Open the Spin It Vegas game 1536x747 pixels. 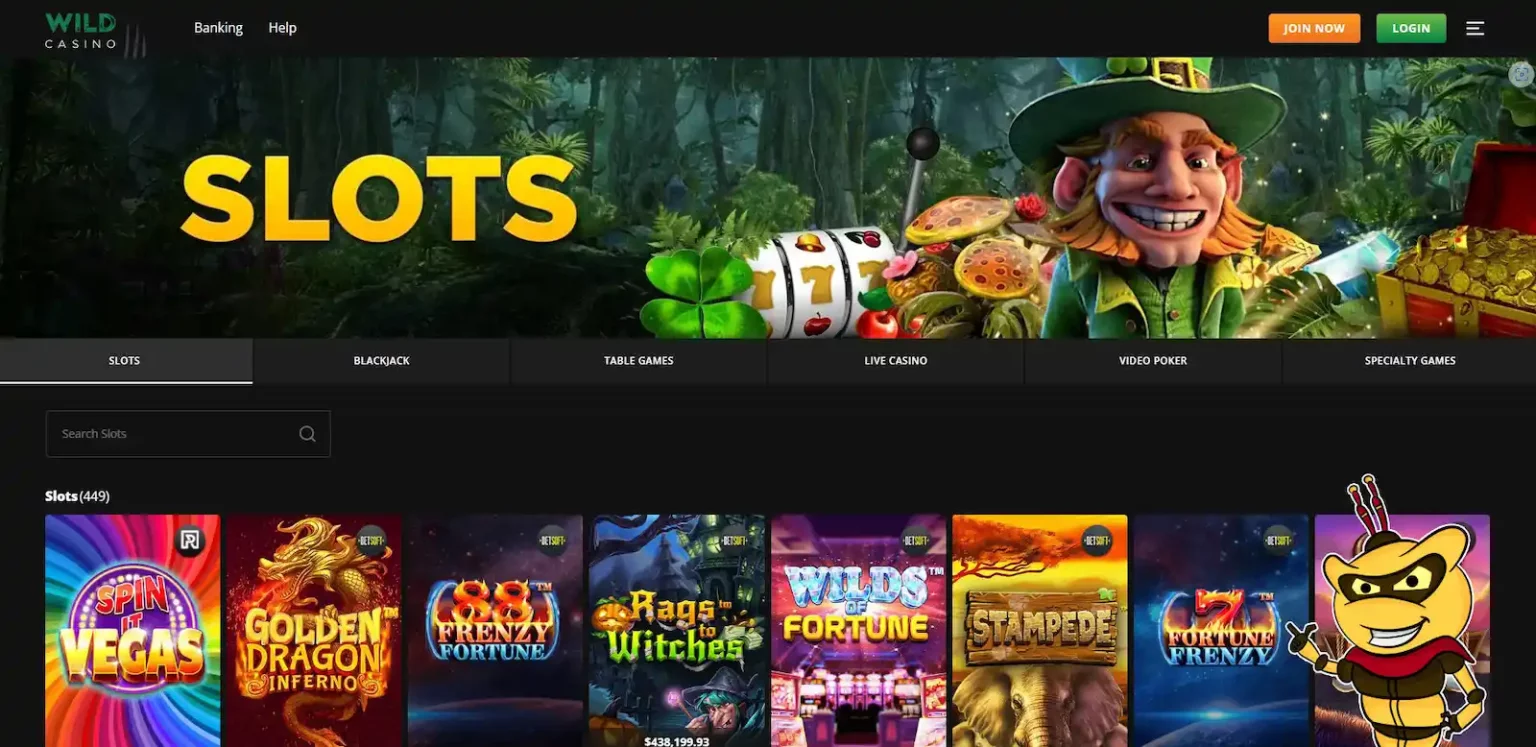pyautogui.click(x=133, y=631)
